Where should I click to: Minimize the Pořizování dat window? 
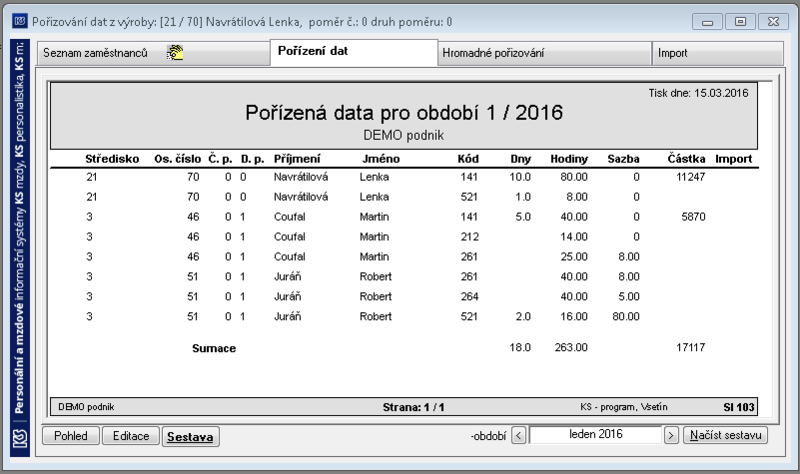point(707,22)
